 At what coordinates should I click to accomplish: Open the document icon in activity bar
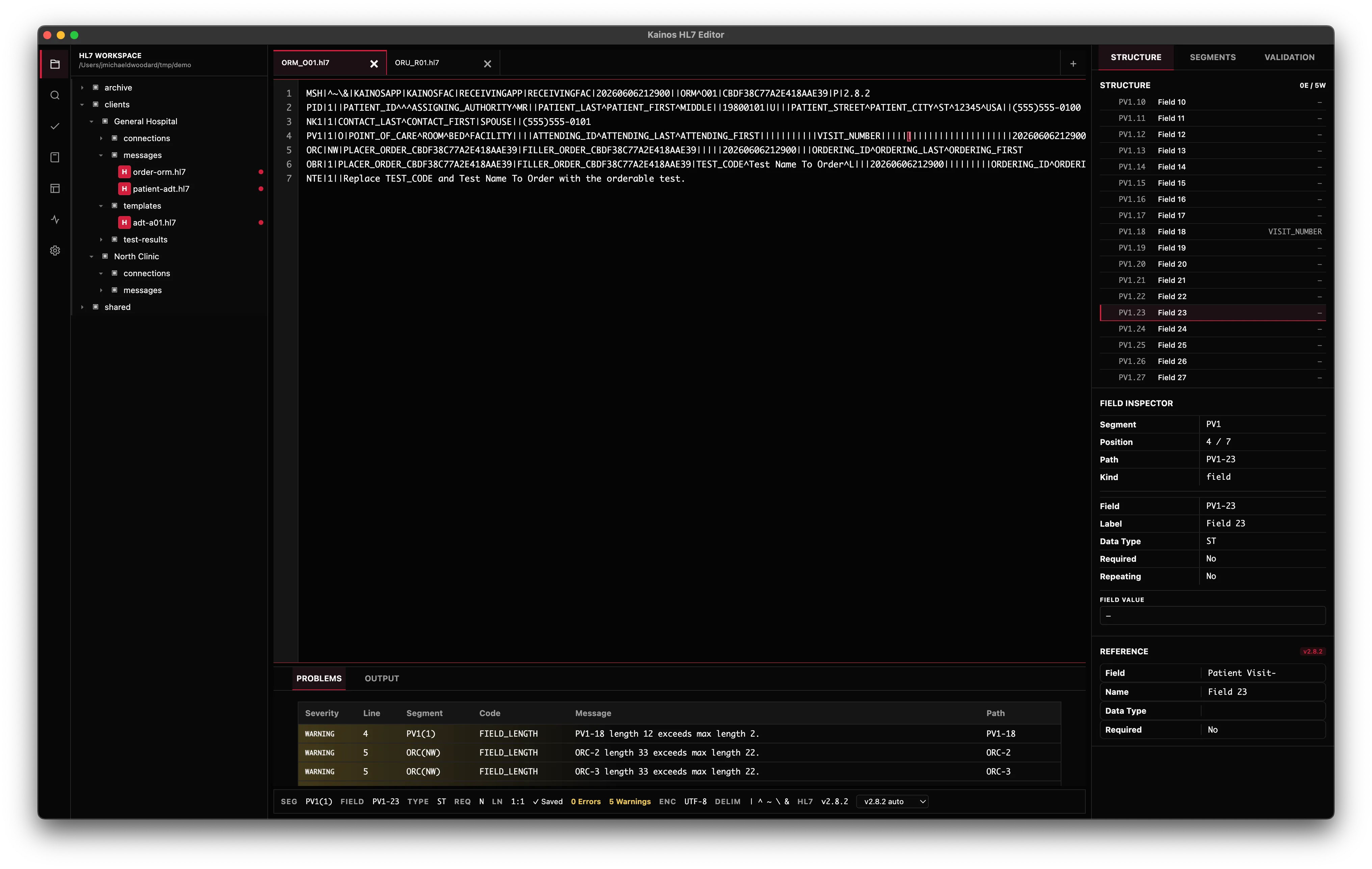coord(55,157)
